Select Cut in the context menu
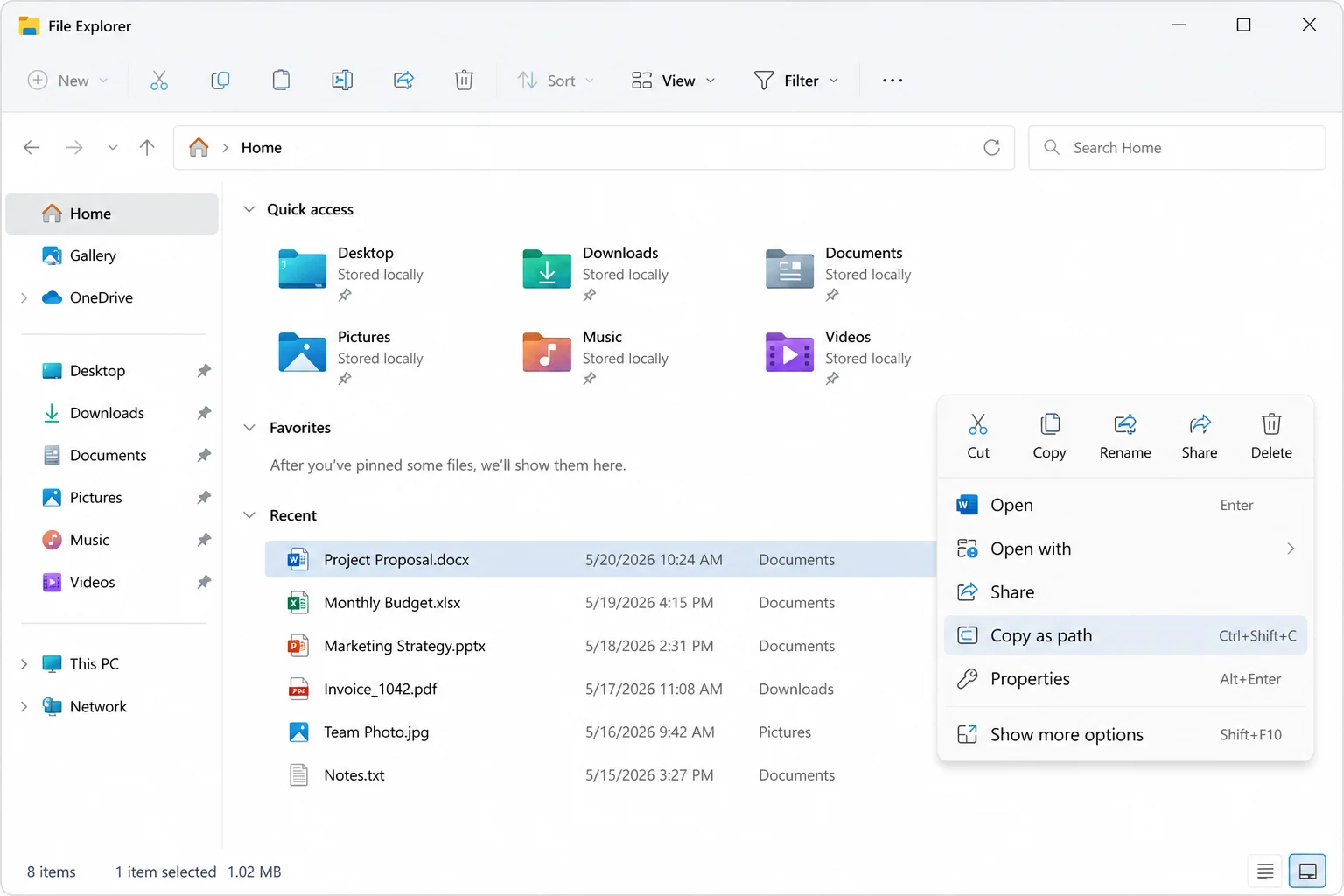Image resolution: width=1344 pixels, height=896 pixels. point(978,436)
